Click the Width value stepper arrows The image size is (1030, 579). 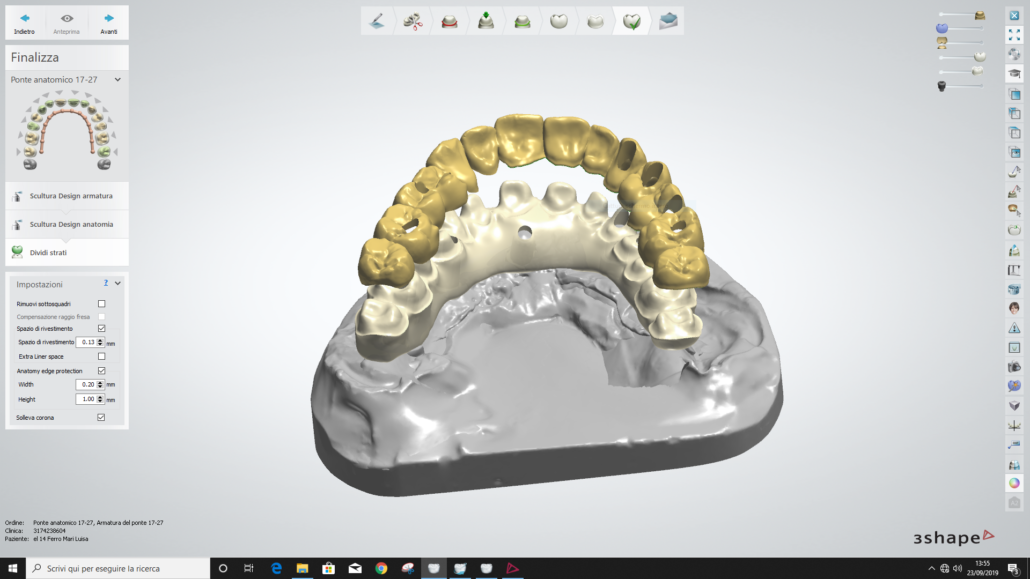101,384
